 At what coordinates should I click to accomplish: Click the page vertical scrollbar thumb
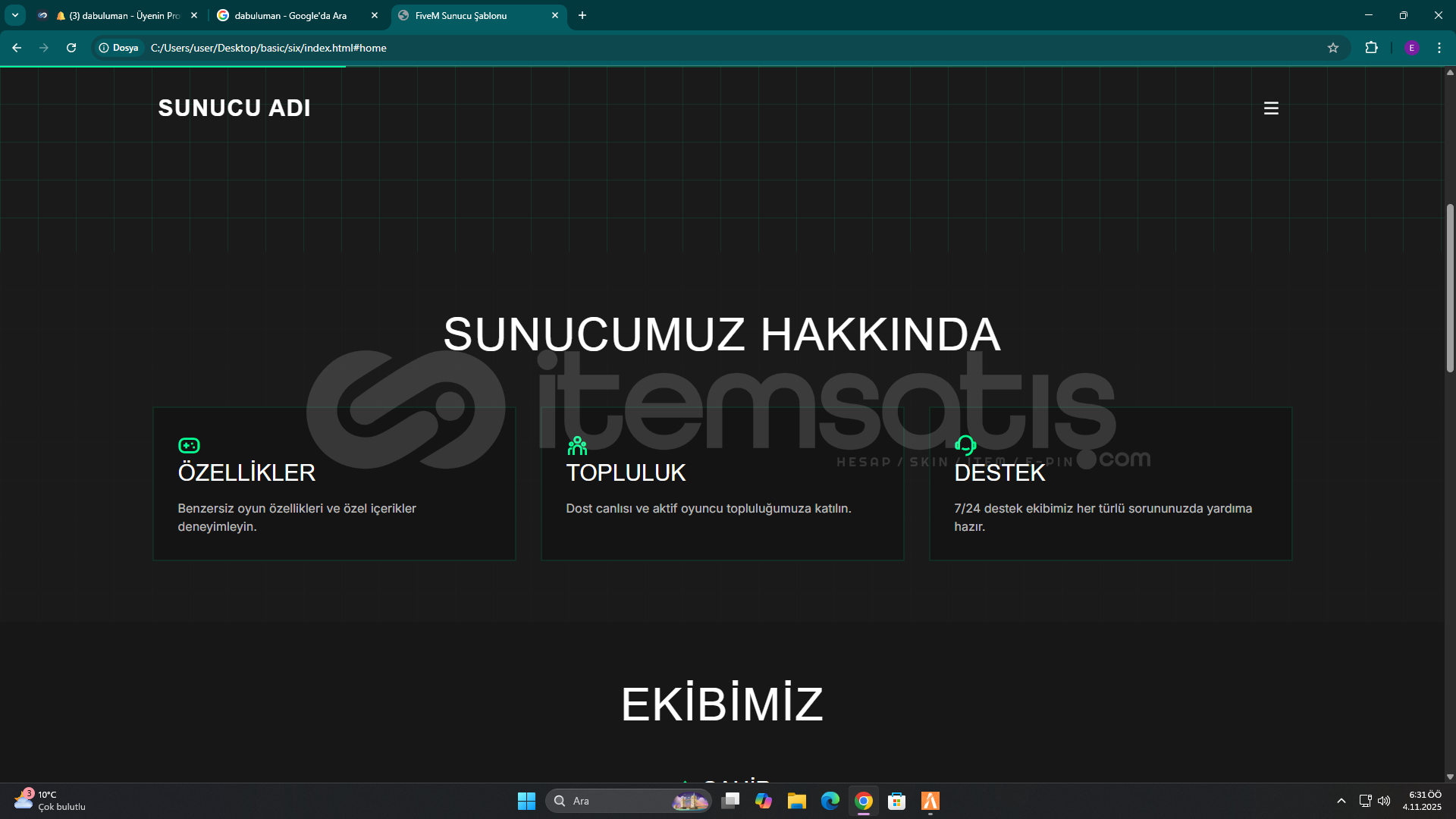(x=1450, y=288)
